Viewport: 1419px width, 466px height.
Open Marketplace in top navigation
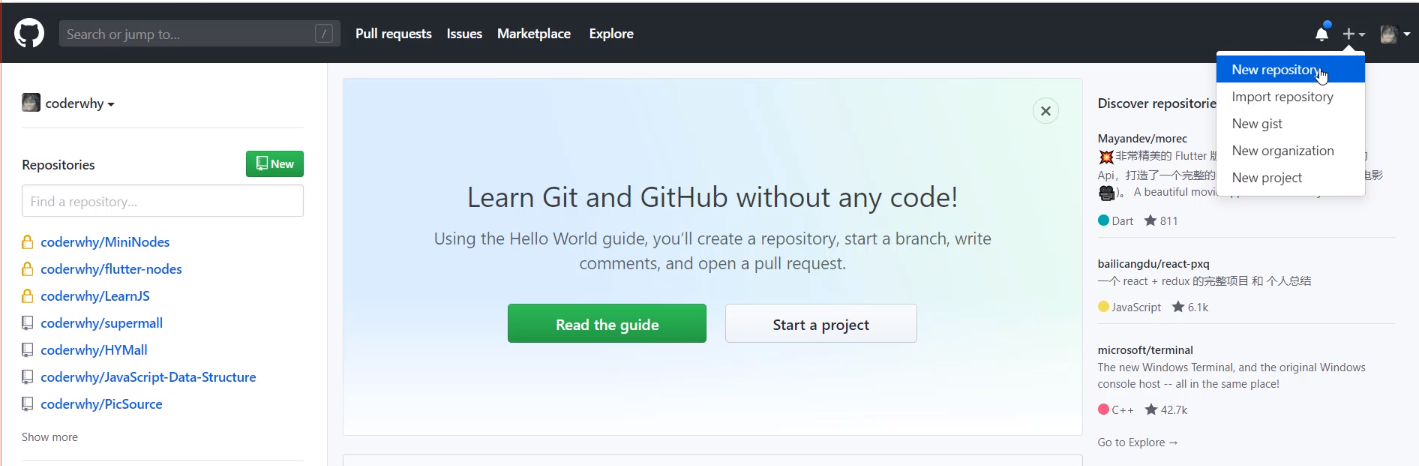pos(534,34)
